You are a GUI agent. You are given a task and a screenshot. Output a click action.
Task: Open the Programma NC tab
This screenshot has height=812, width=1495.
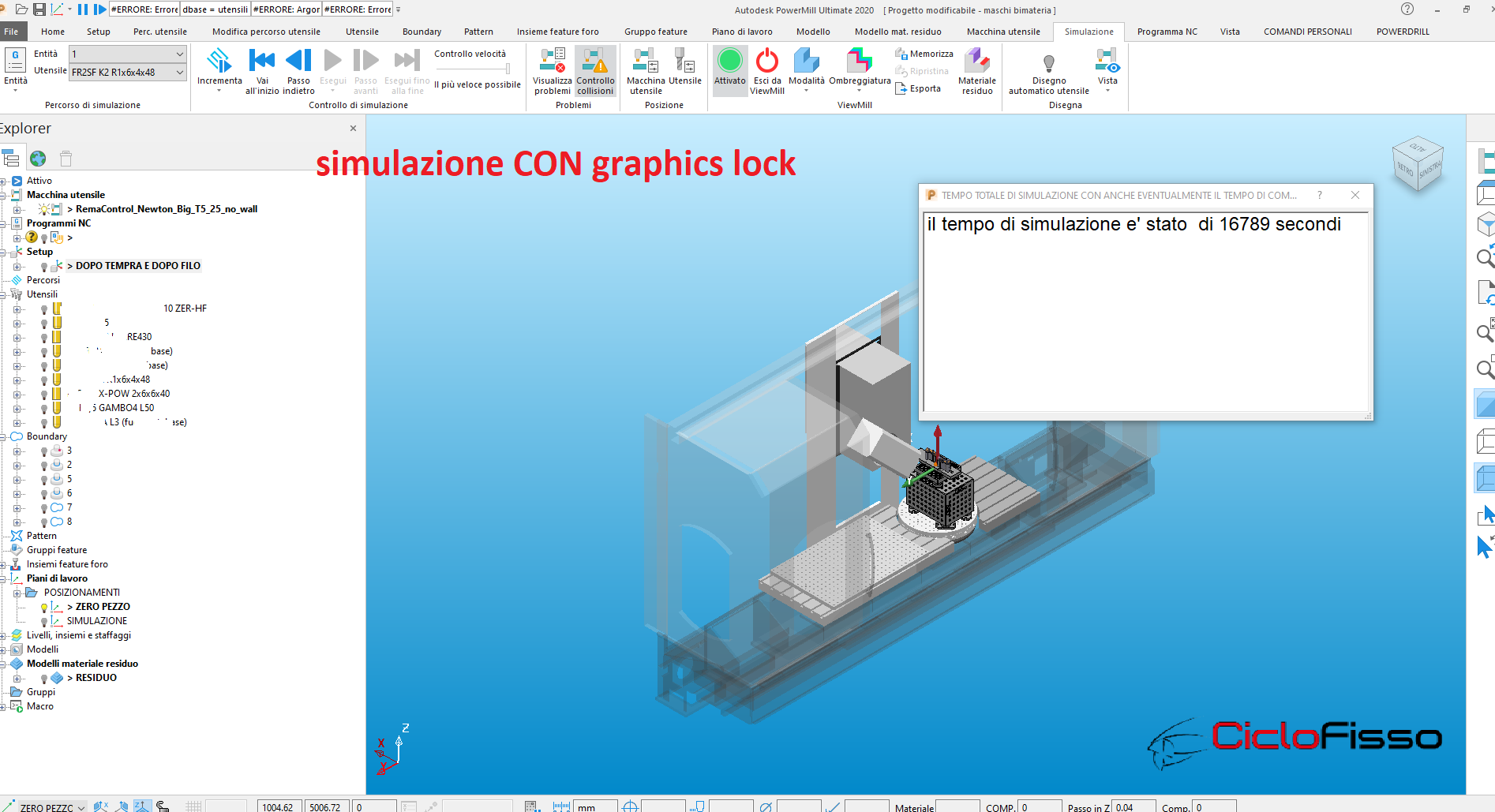click(x=1167, y=32)
